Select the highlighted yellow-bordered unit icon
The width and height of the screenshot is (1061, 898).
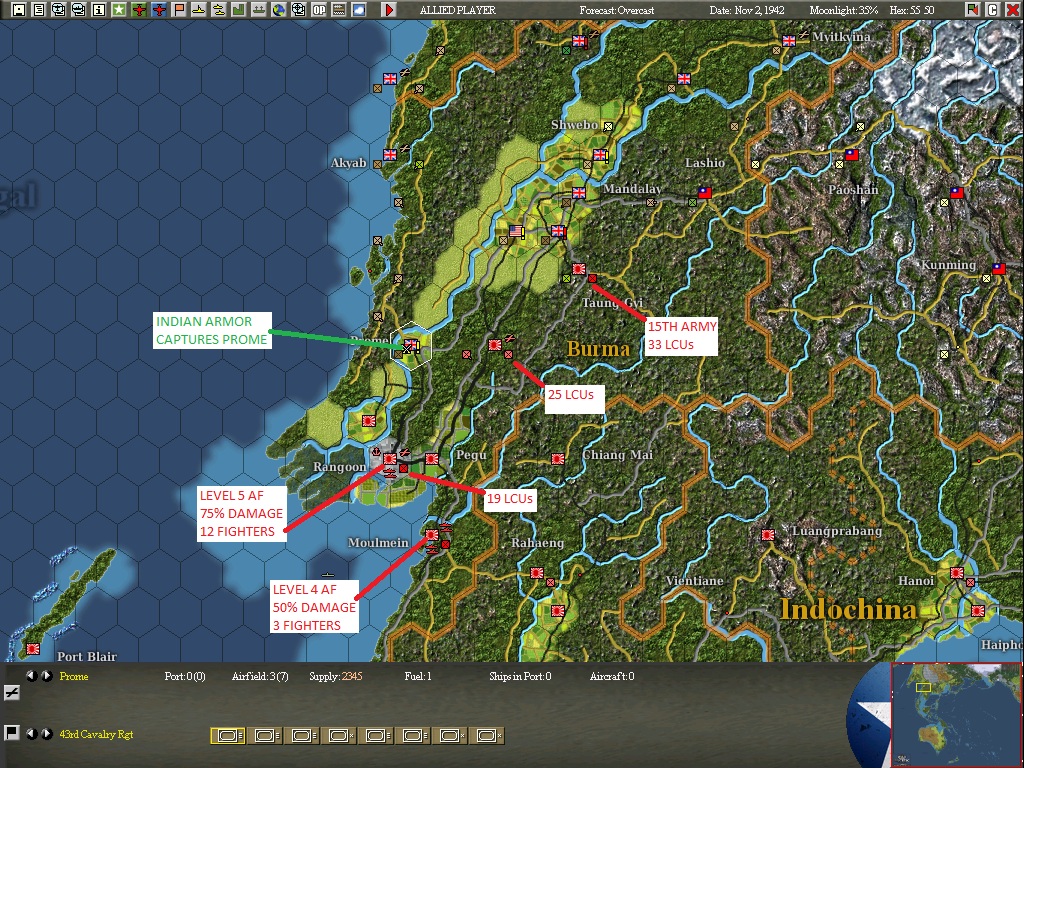point(228,736)
